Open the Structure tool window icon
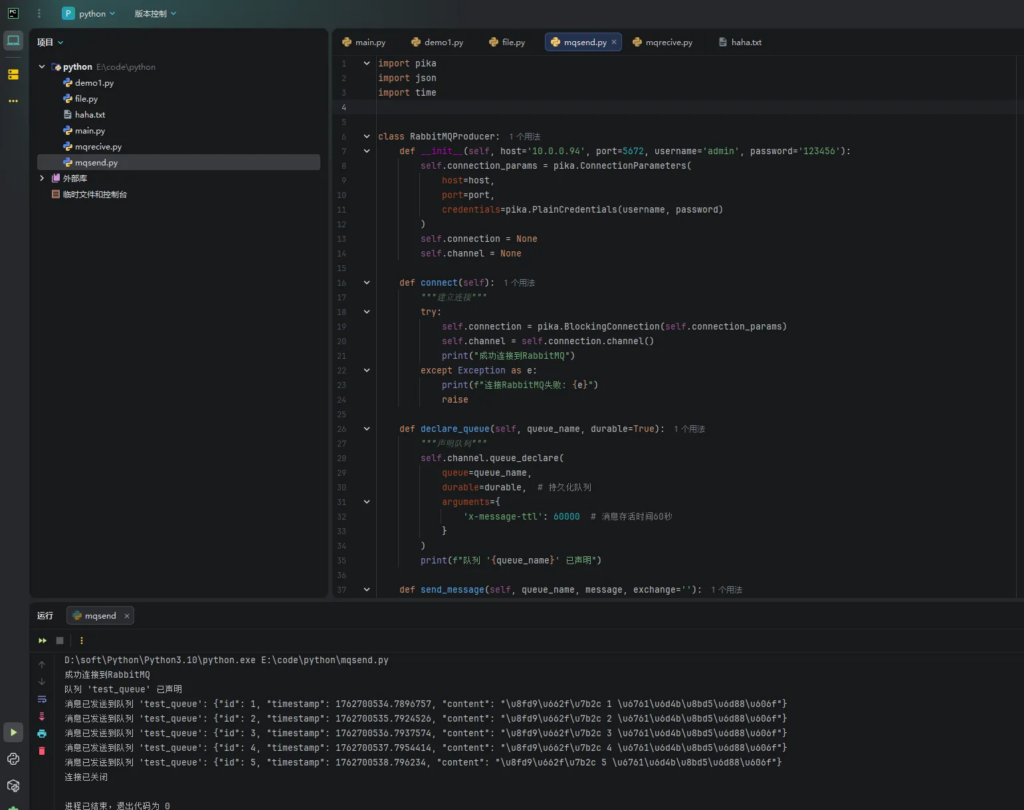This screenshot has height=810, width=1024. click(13, 74)
